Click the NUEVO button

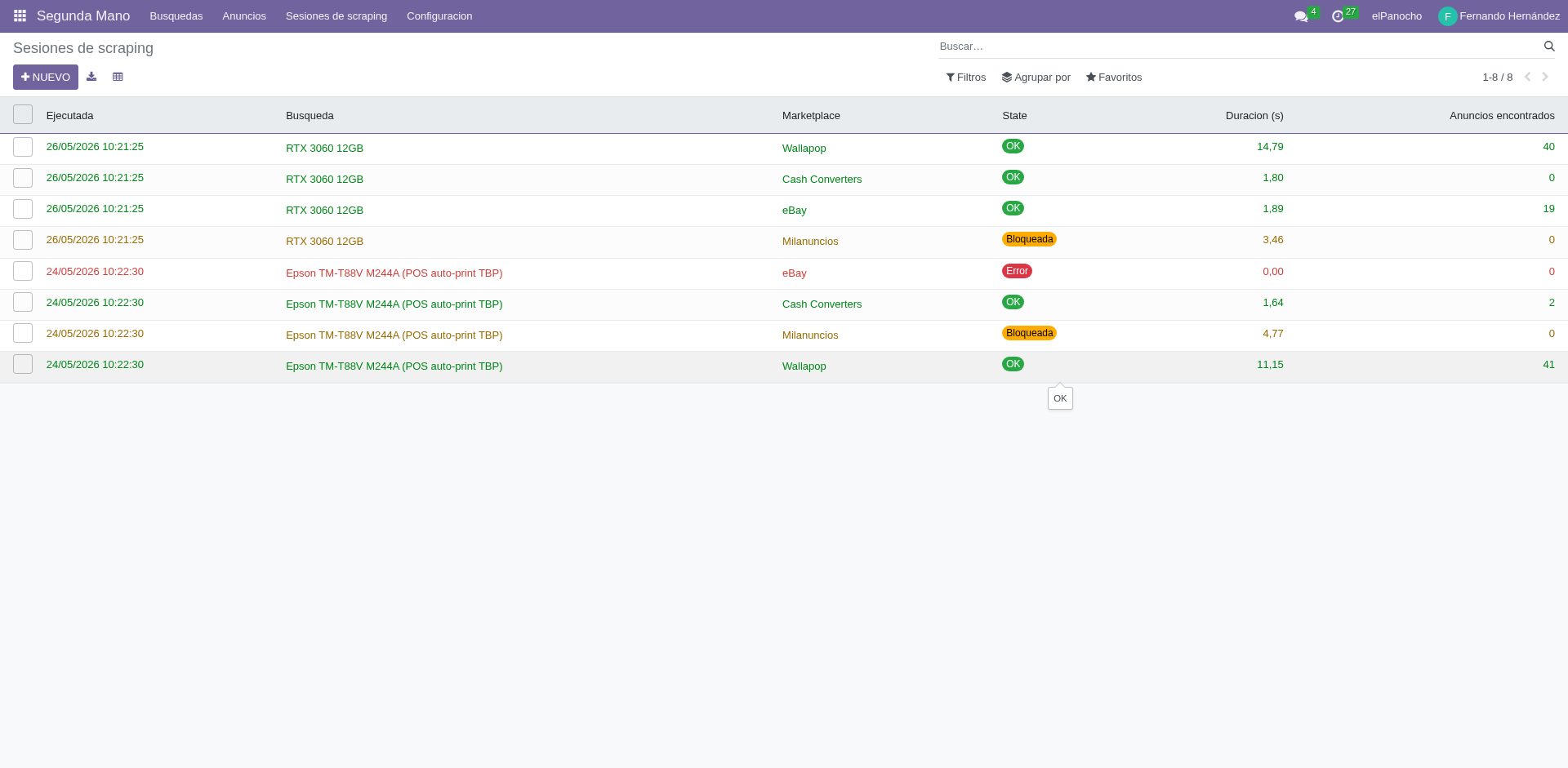pyautogui.click(x=46, y=77)
